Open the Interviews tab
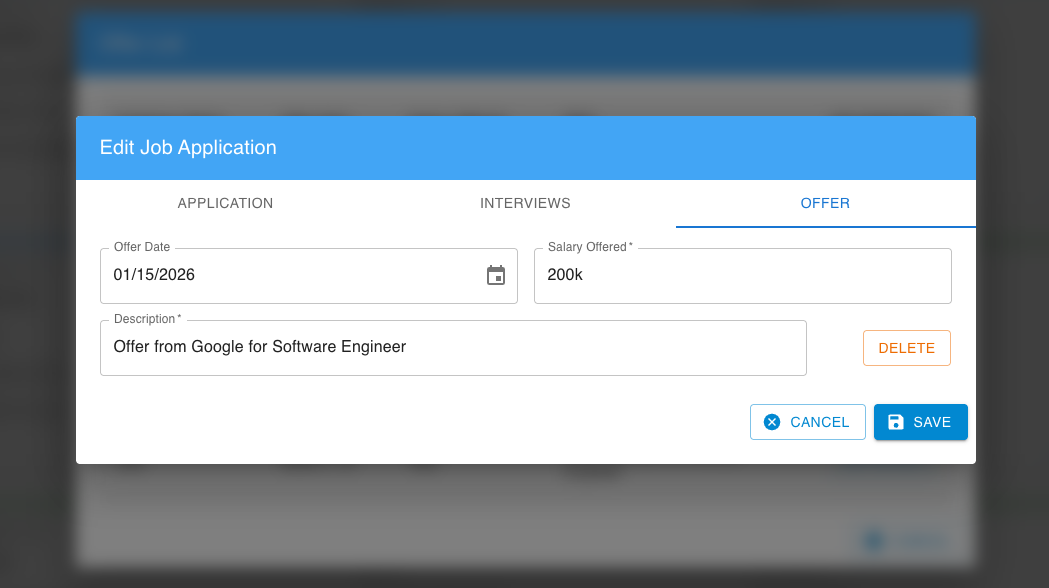The height and width of the screenshot is (588, 1049). (525, 203)
